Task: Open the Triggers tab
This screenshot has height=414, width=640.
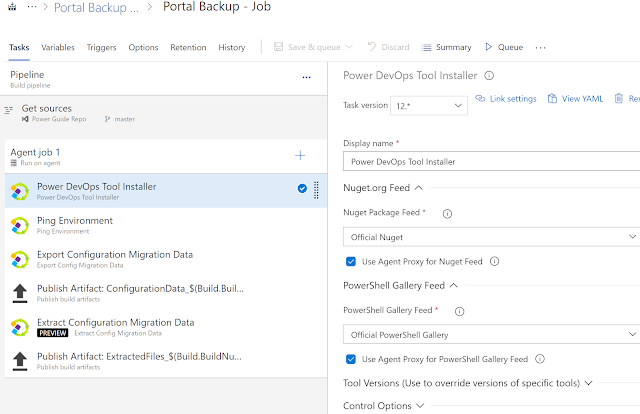Action: pyautogui.click(x=101, y=47)
